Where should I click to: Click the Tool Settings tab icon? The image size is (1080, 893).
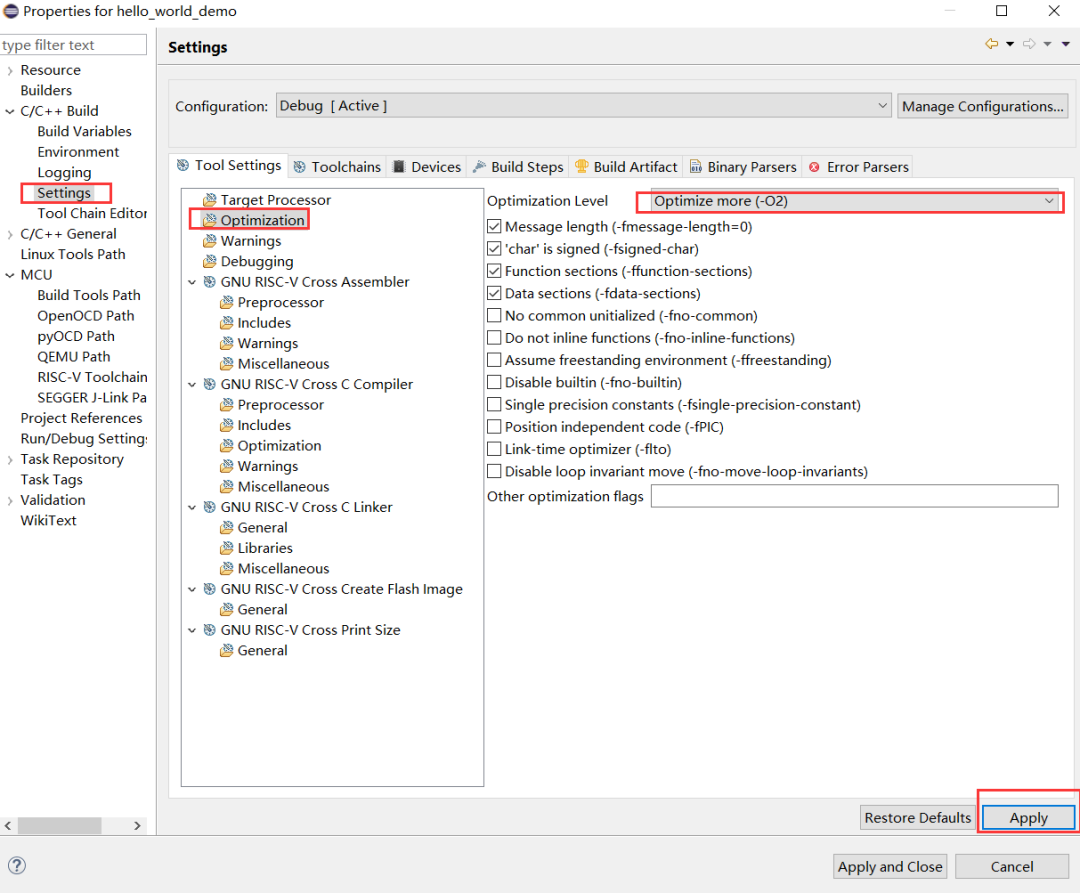click(x=183, y=165)
